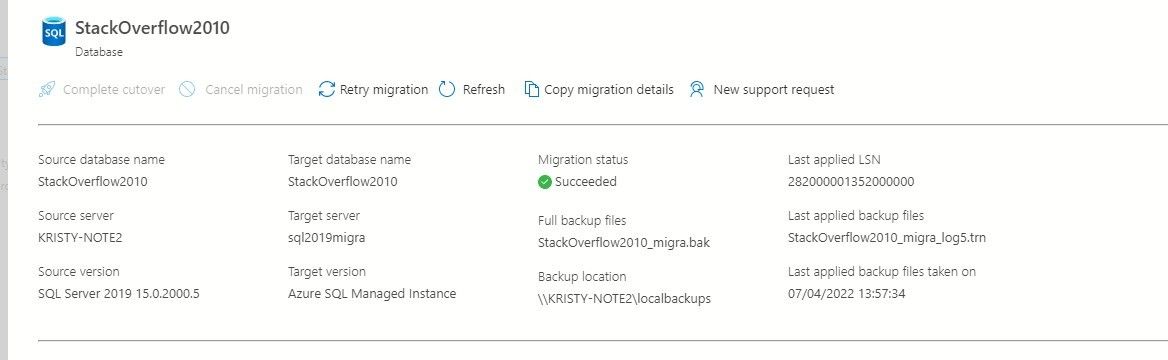
Task: Click the New support request person icon
Action: (696, 89)
